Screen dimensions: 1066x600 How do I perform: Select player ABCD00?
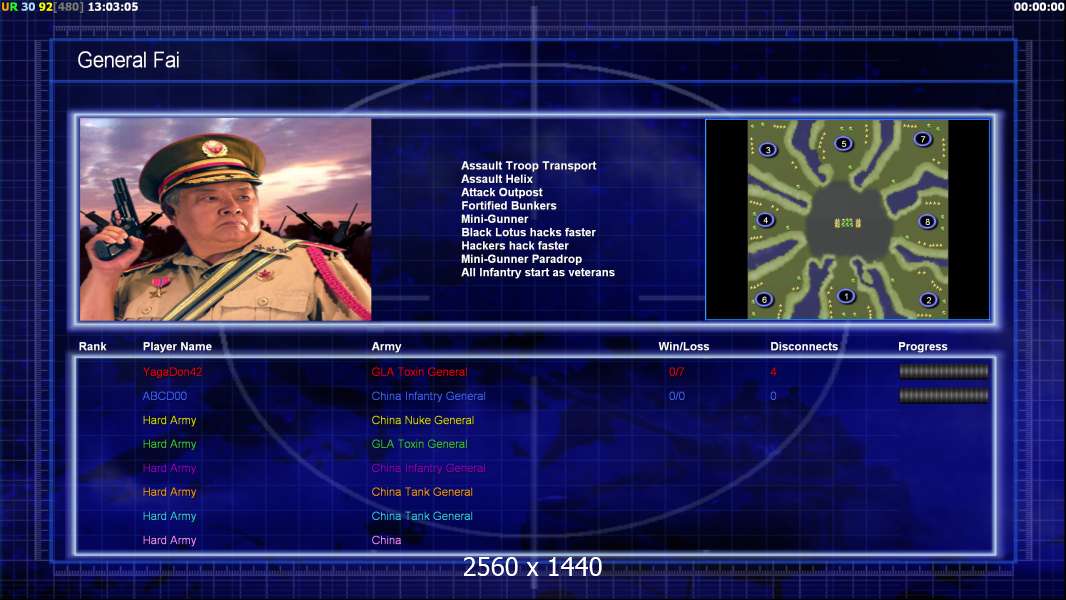coord(165,395)
